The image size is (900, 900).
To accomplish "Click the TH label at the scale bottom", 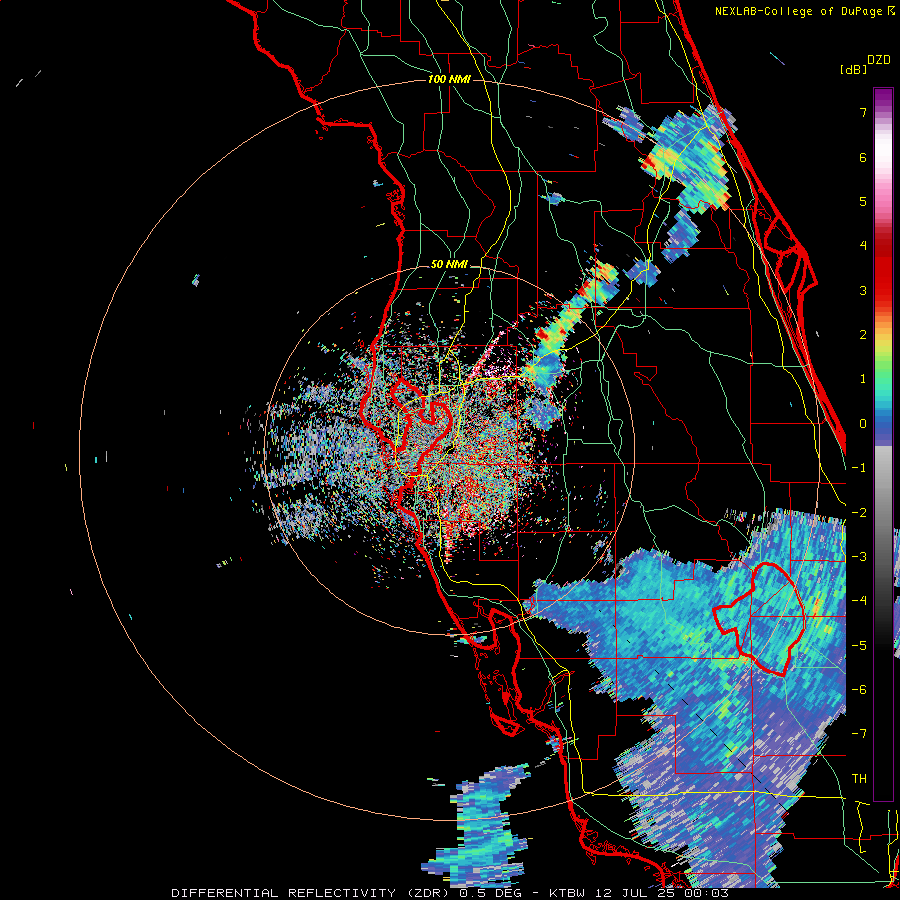I will pyautogui.click(x=859, y=779).
